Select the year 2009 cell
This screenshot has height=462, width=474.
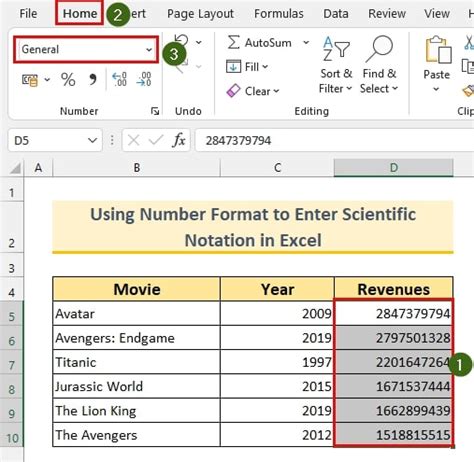tap(277, 314)
